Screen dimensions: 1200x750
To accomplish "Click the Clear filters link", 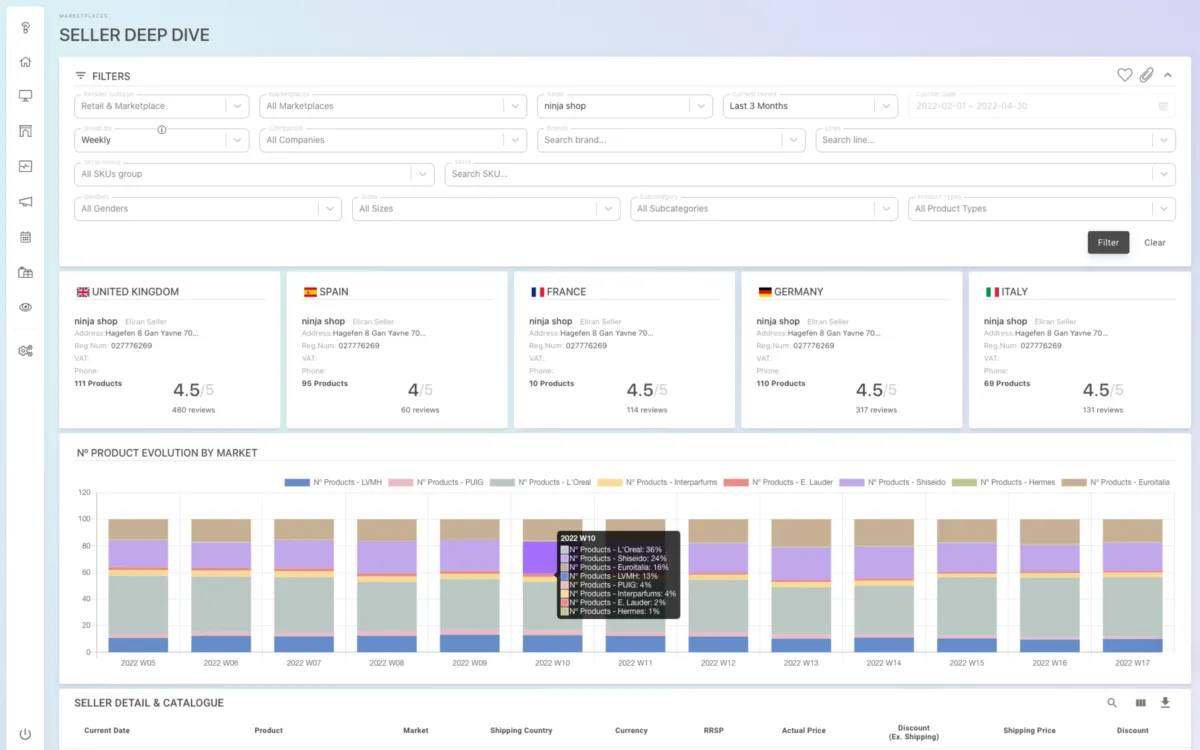I will coord(1155,242).
